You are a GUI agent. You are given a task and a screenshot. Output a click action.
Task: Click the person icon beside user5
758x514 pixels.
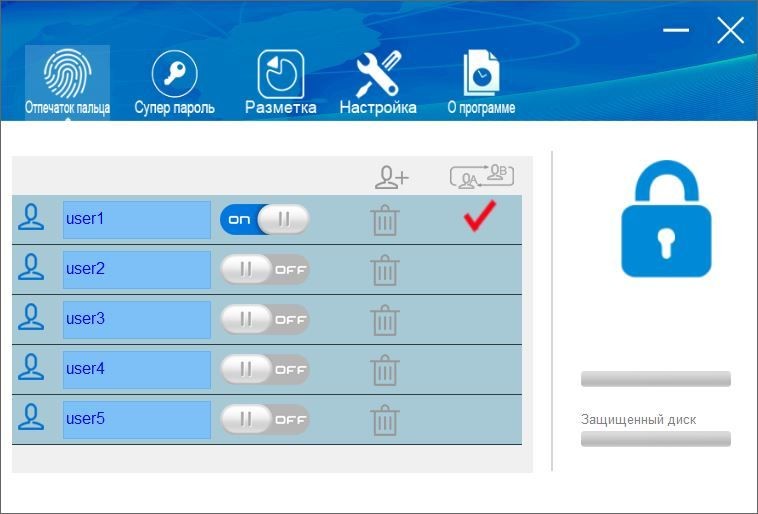pyautogui.click(x=31, y=417)
